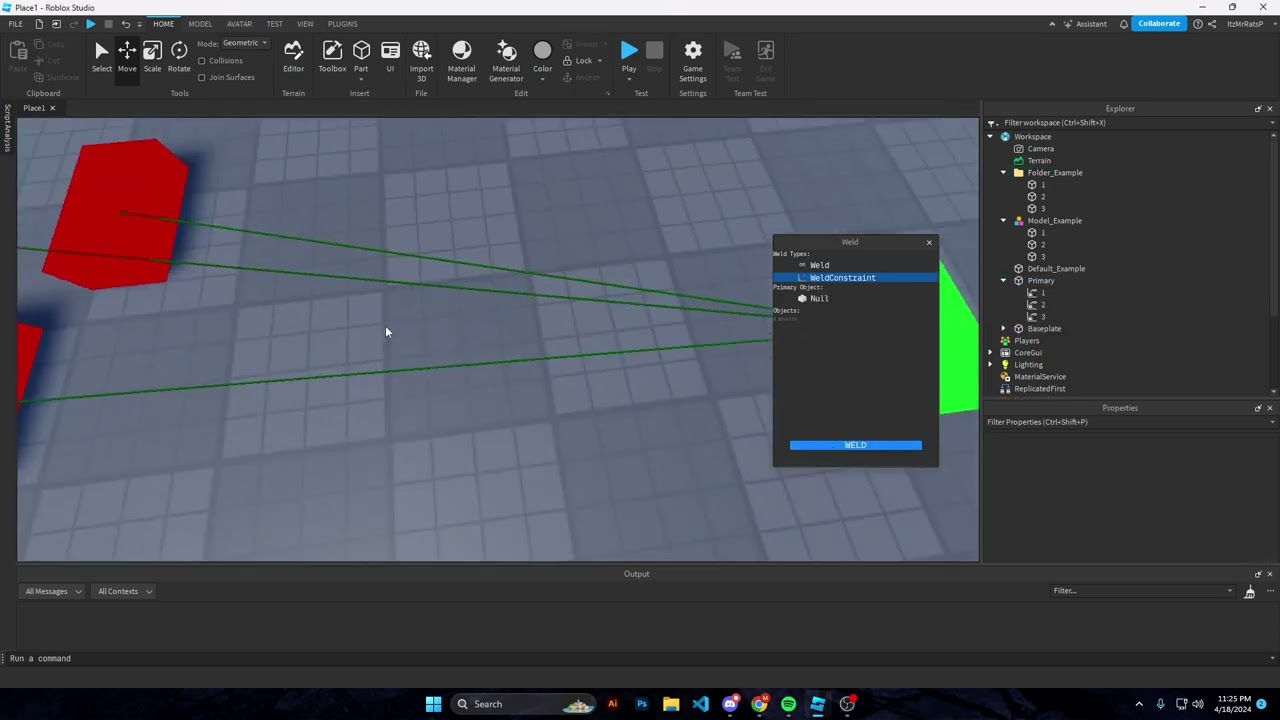The height and width of the screenshot is (720, 1280).
Task: Pick the Scale tool
Action: click(152, 56)
